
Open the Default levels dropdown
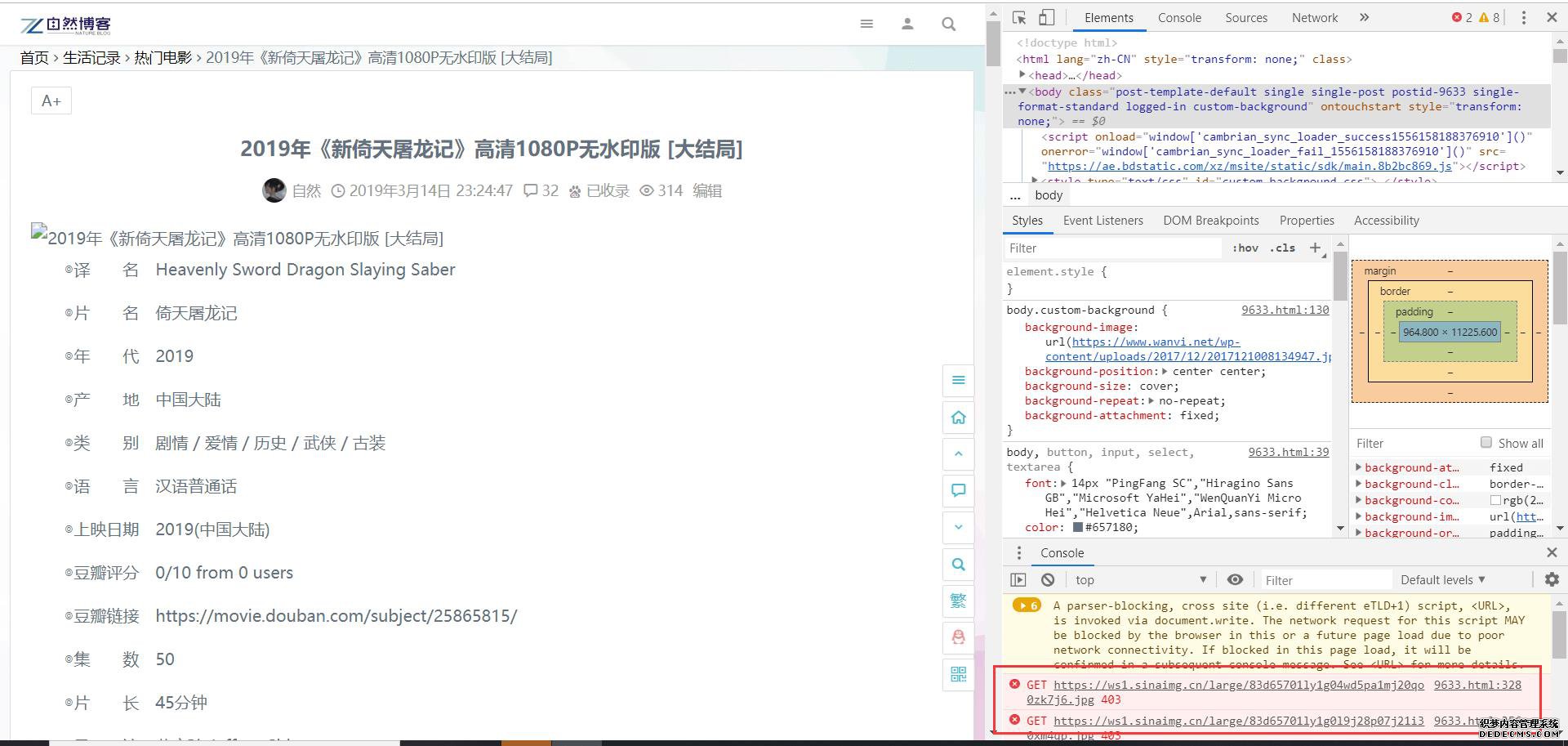(x=1443, y=579)
